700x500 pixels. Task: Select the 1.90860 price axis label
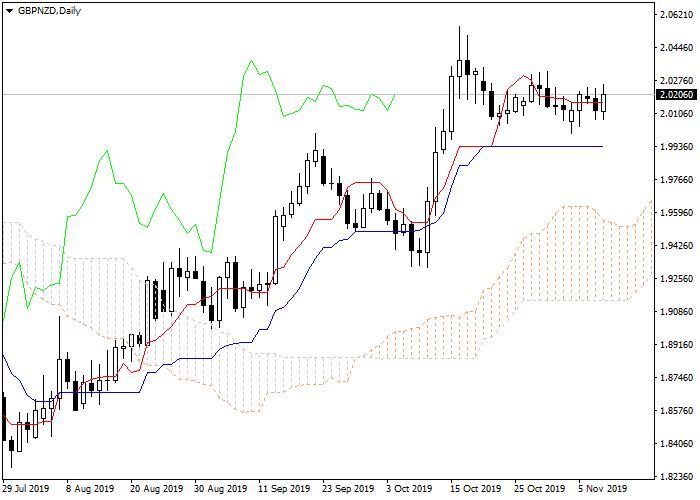tap(677, 312)
